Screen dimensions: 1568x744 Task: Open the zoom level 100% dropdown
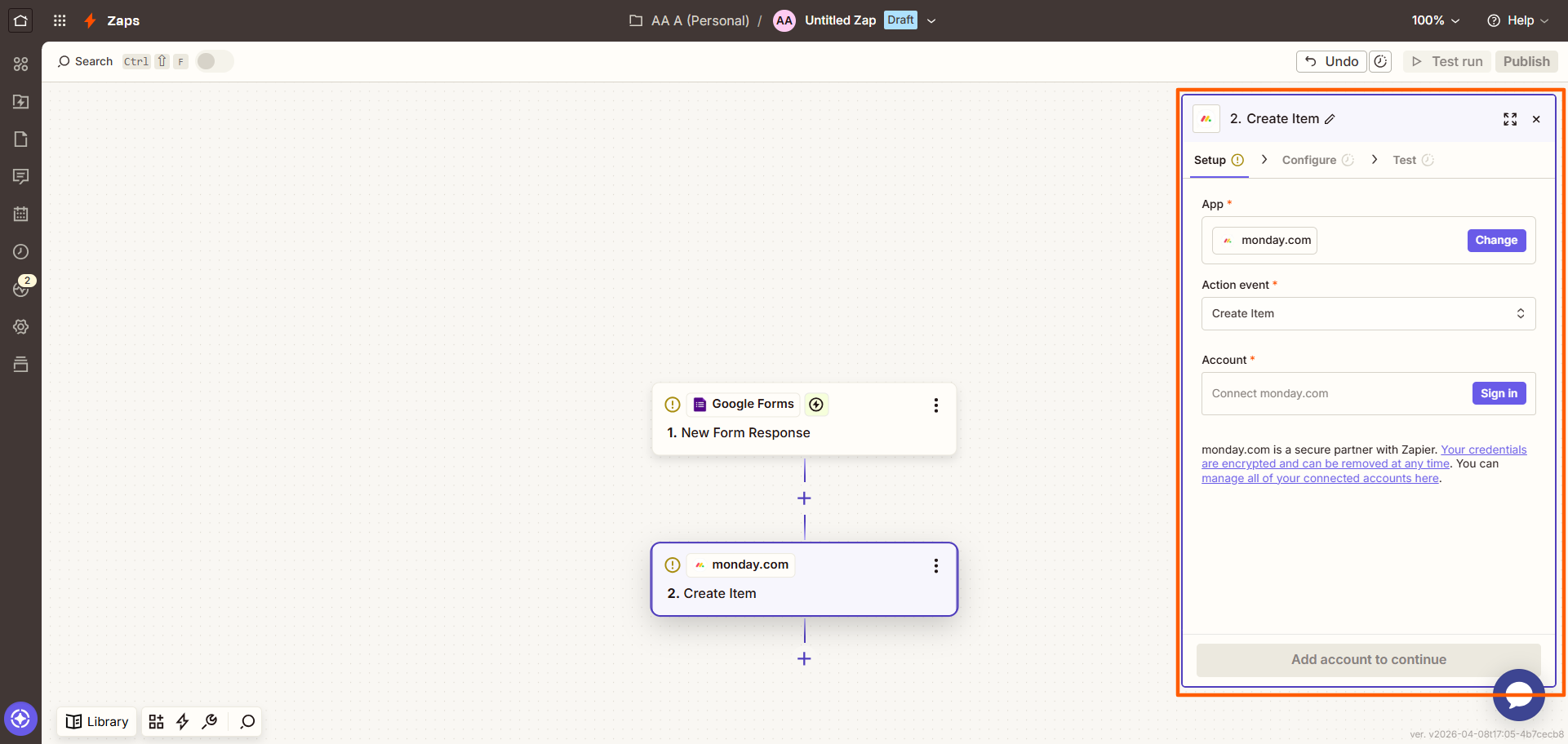pos(1435,20)
